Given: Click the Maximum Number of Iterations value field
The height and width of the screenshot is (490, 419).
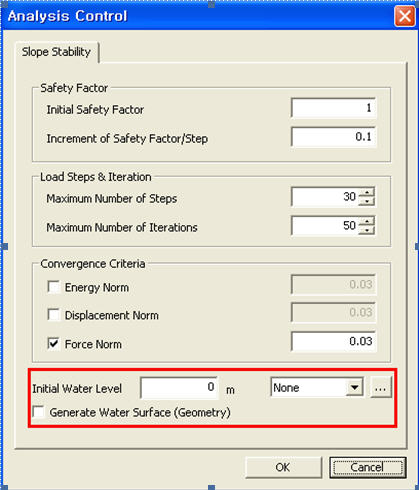Looking at the screenshot, I should click(x=325, y=226).
